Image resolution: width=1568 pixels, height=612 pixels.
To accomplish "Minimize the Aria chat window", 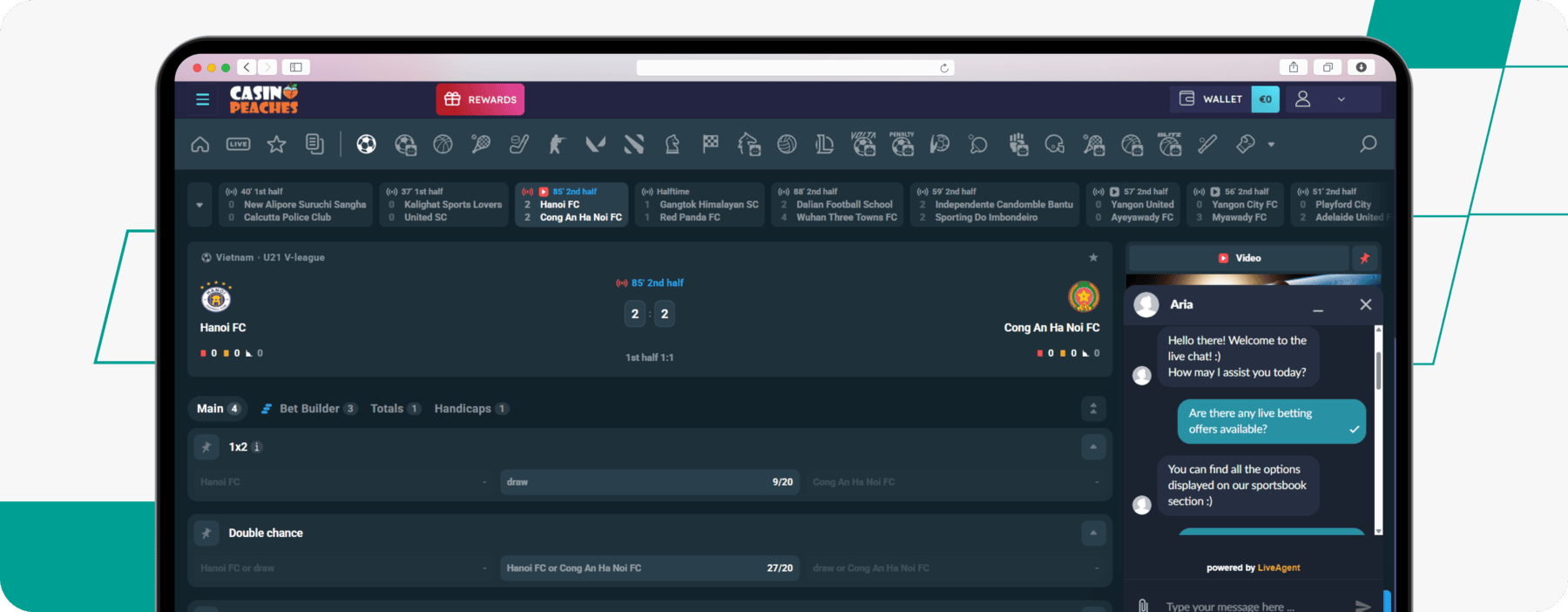I will (x=1318, y=310).
